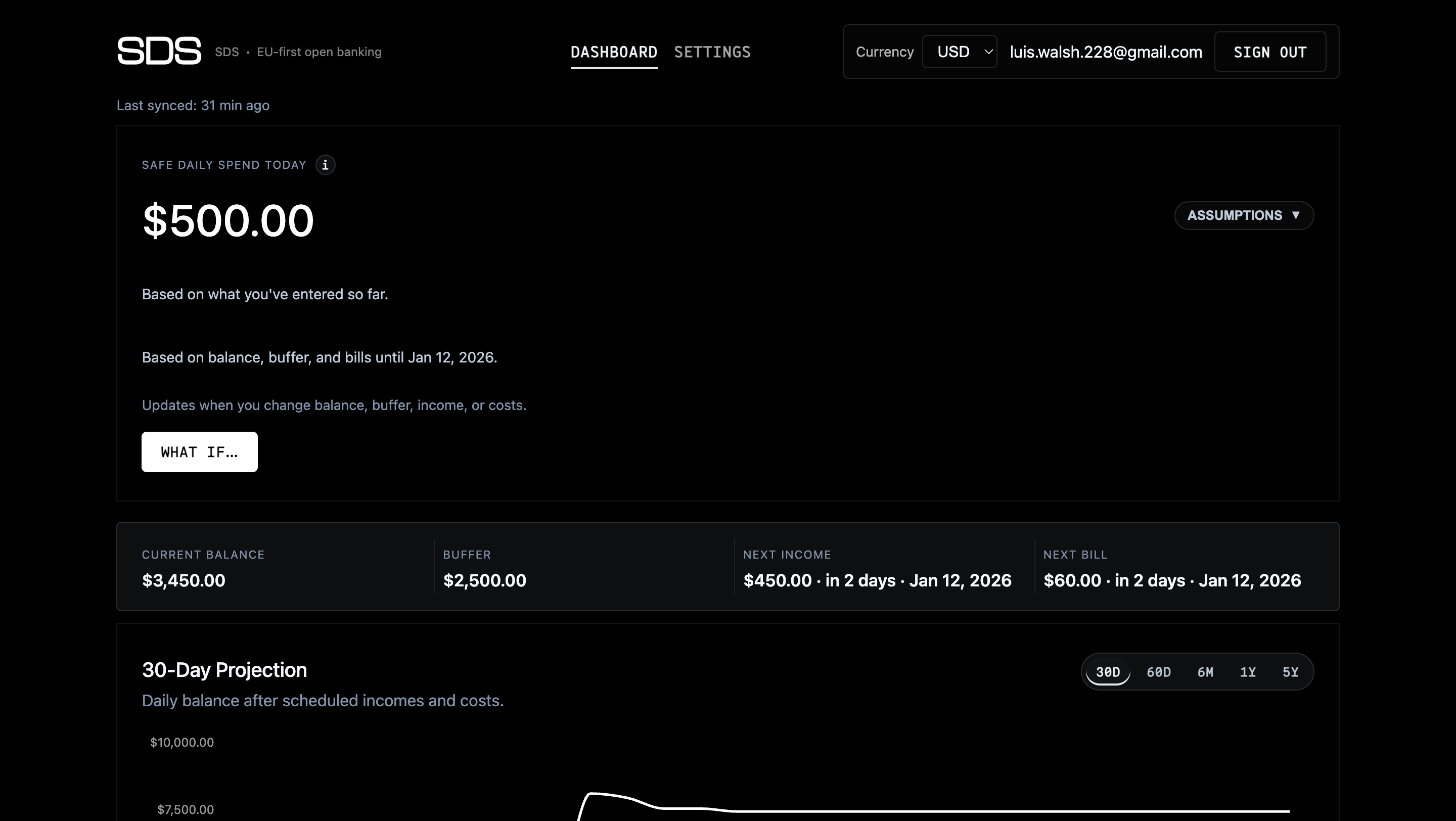Viewport: 1456px width, 821px height.
Task: Click the projection chart balance line
Action: [933, 811]
